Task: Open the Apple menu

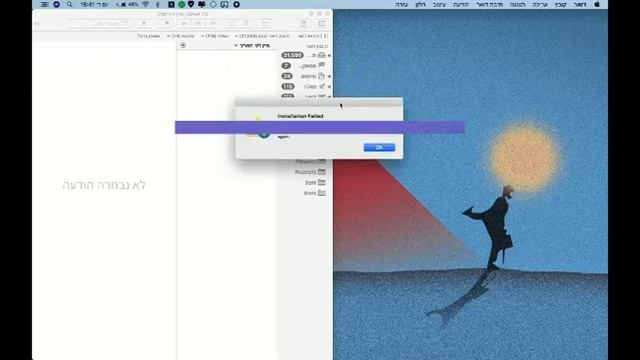Action: [x=597, y=4]
